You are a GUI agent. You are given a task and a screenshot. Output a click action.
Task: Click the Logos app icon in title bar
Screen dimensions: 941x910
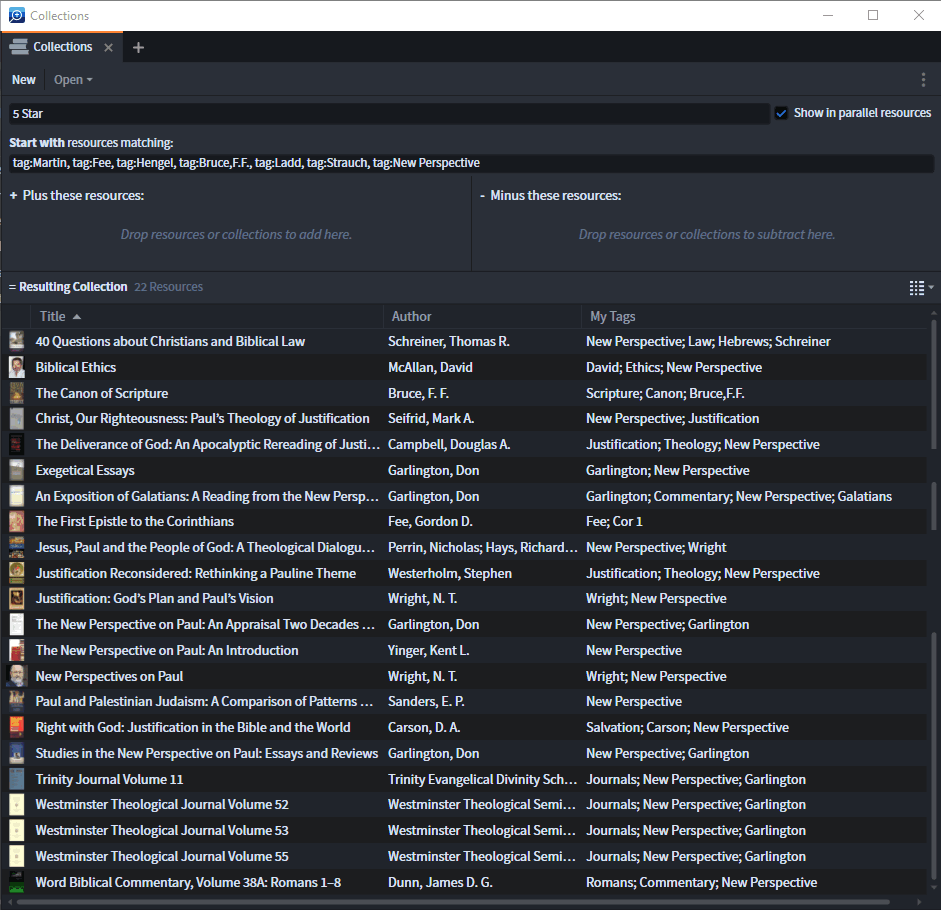pos(17,15)
